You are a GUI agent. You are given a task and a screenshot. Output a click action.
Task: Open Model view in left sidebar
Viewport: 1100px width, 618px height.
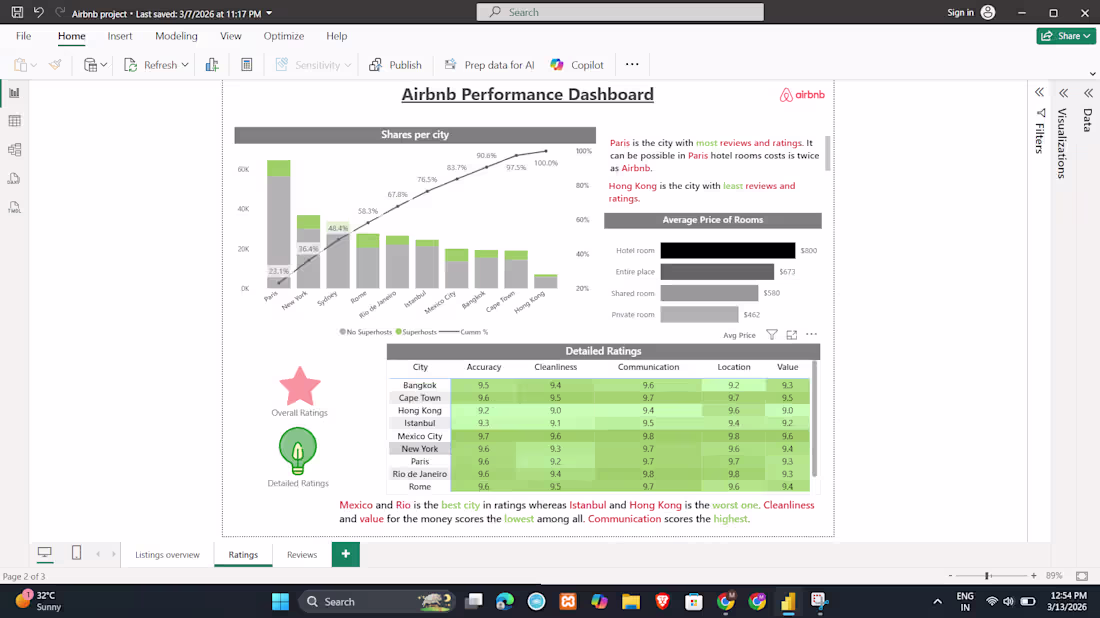[x=14, y=149]
